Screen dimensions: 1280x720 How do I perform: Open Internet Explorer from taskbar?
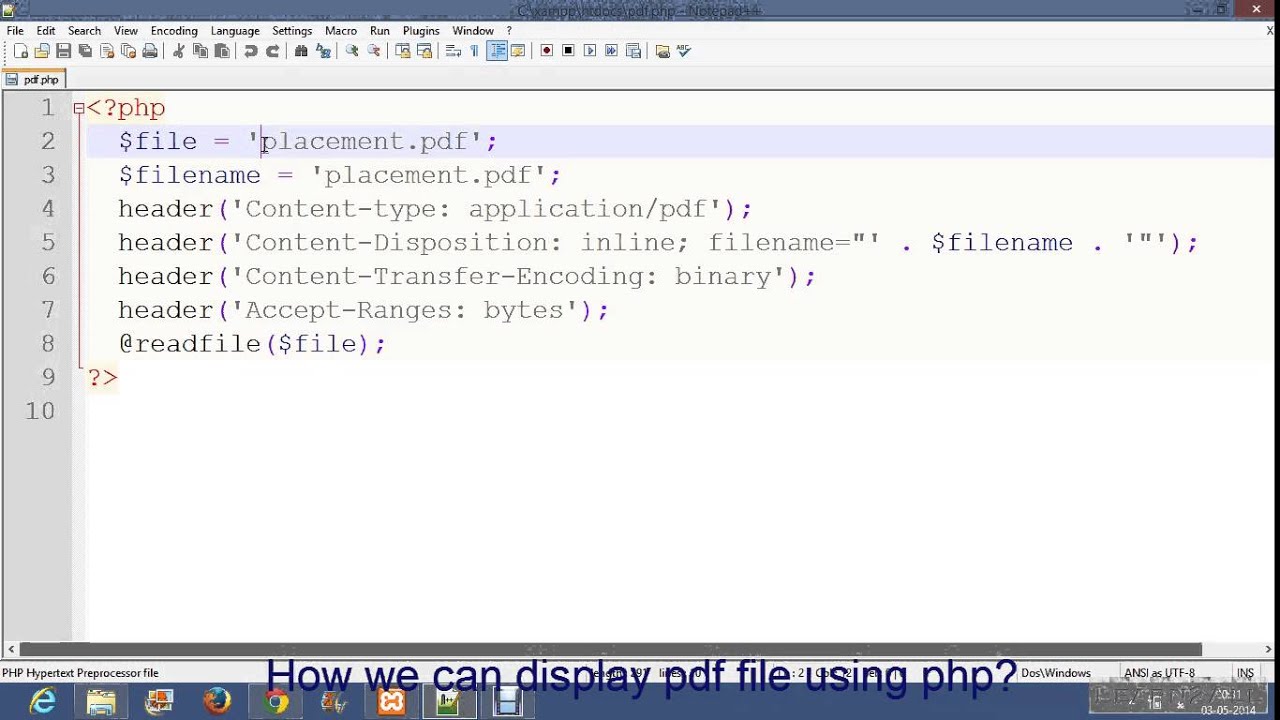(43, 702)
